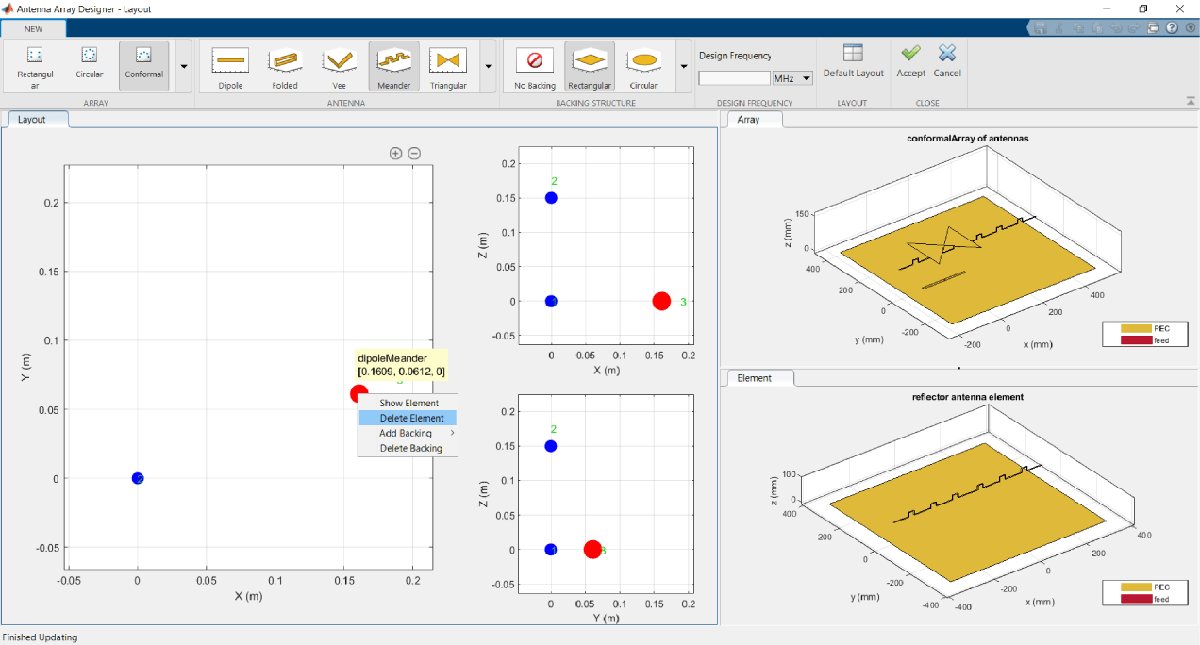This screenshot has height=645, width=1200.
Task: Expand the Antenna gallery dropdown arrow
Action: [488, 66]
